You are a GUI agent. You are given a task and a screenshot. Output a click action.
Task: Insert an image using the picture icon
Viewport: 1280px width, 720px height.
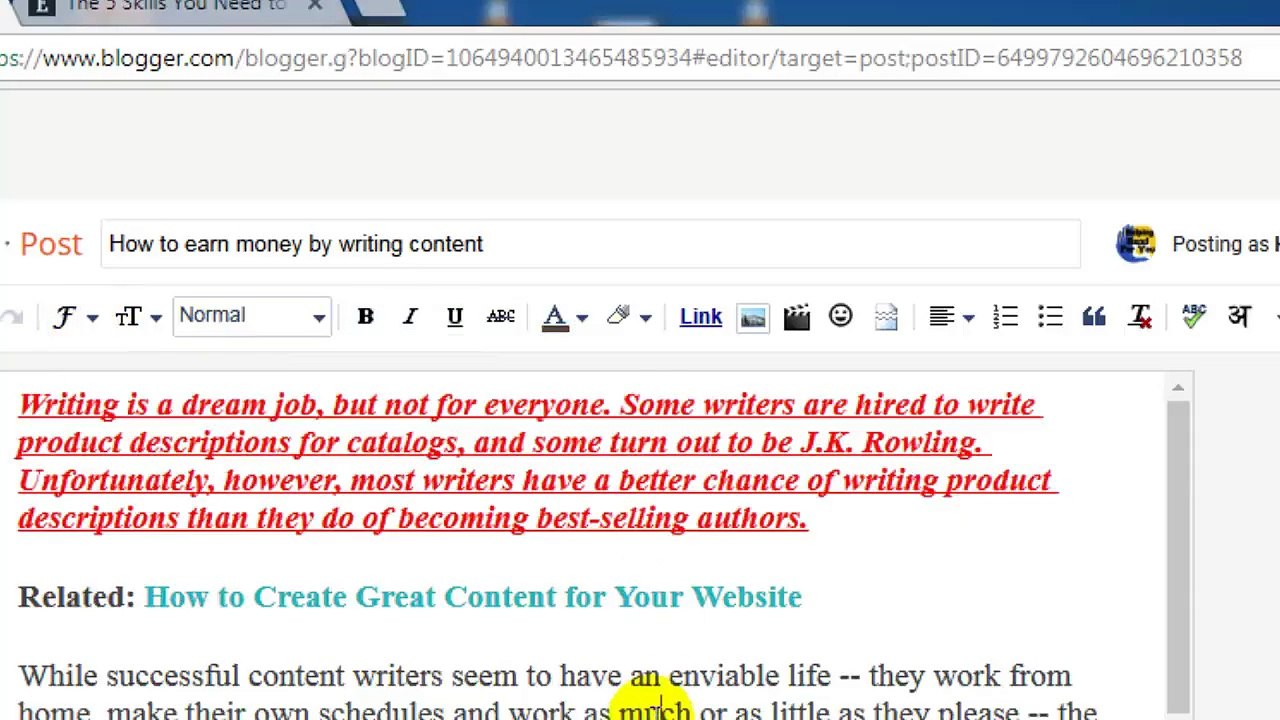(x=753, y=318)
